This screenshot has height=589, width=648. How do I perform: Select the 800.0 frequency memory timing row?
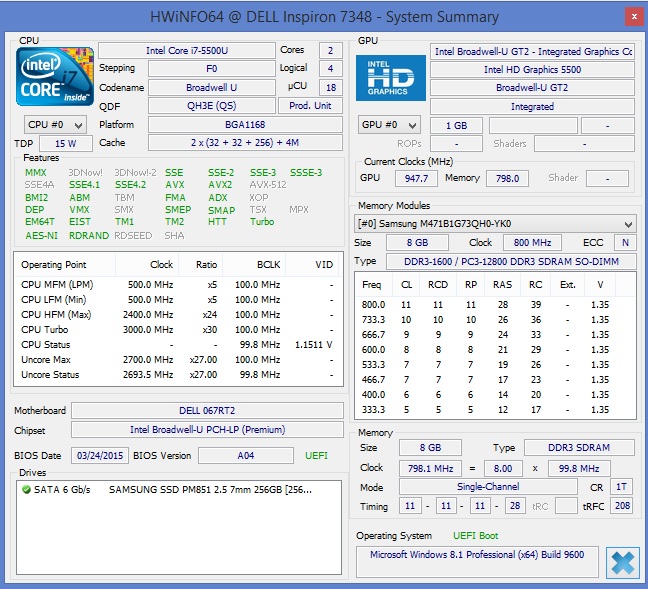pos(495,304)
